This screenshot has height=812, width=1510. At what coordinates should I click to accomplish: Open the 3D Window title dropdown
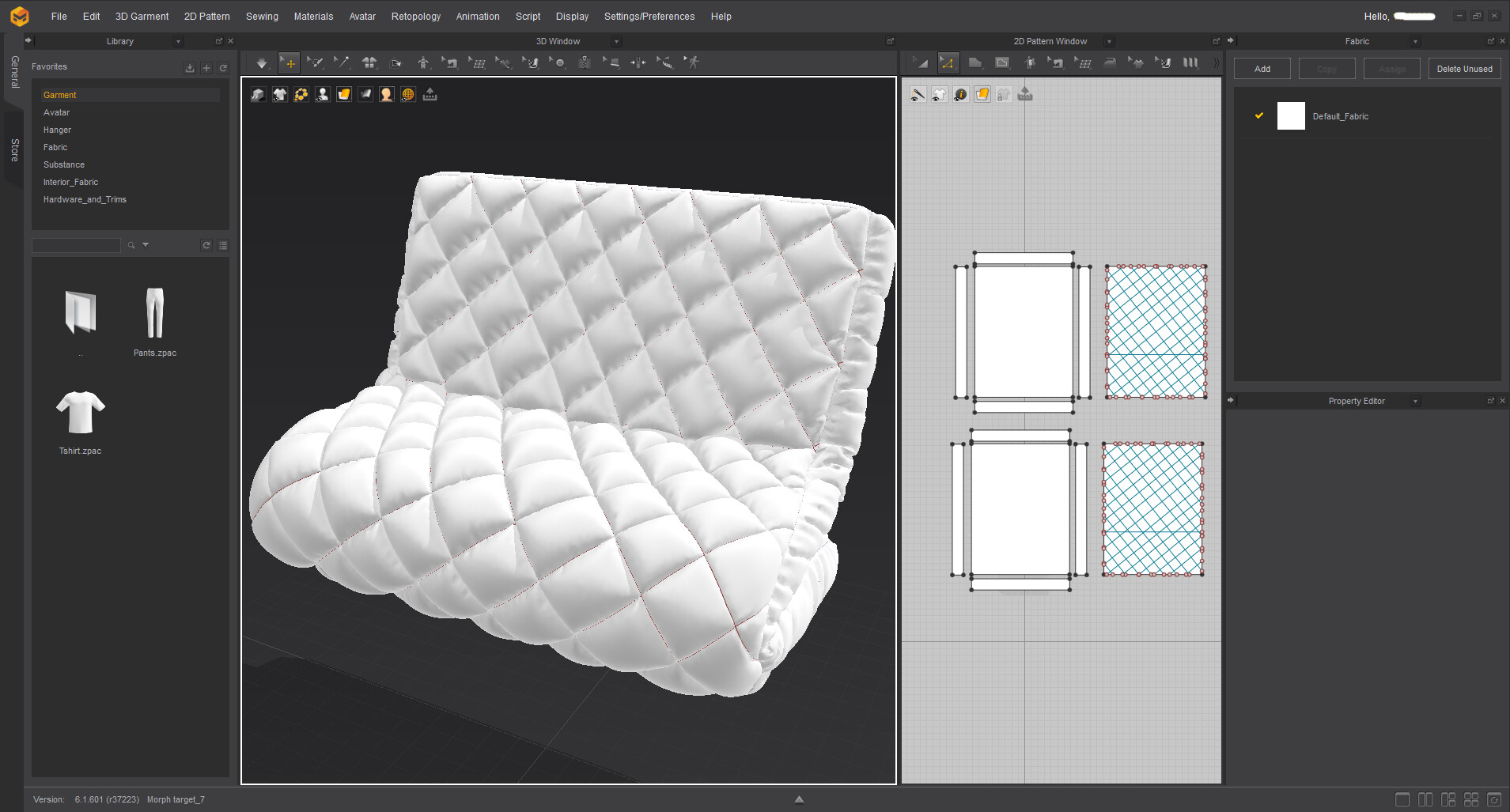[x=616, y=41]
